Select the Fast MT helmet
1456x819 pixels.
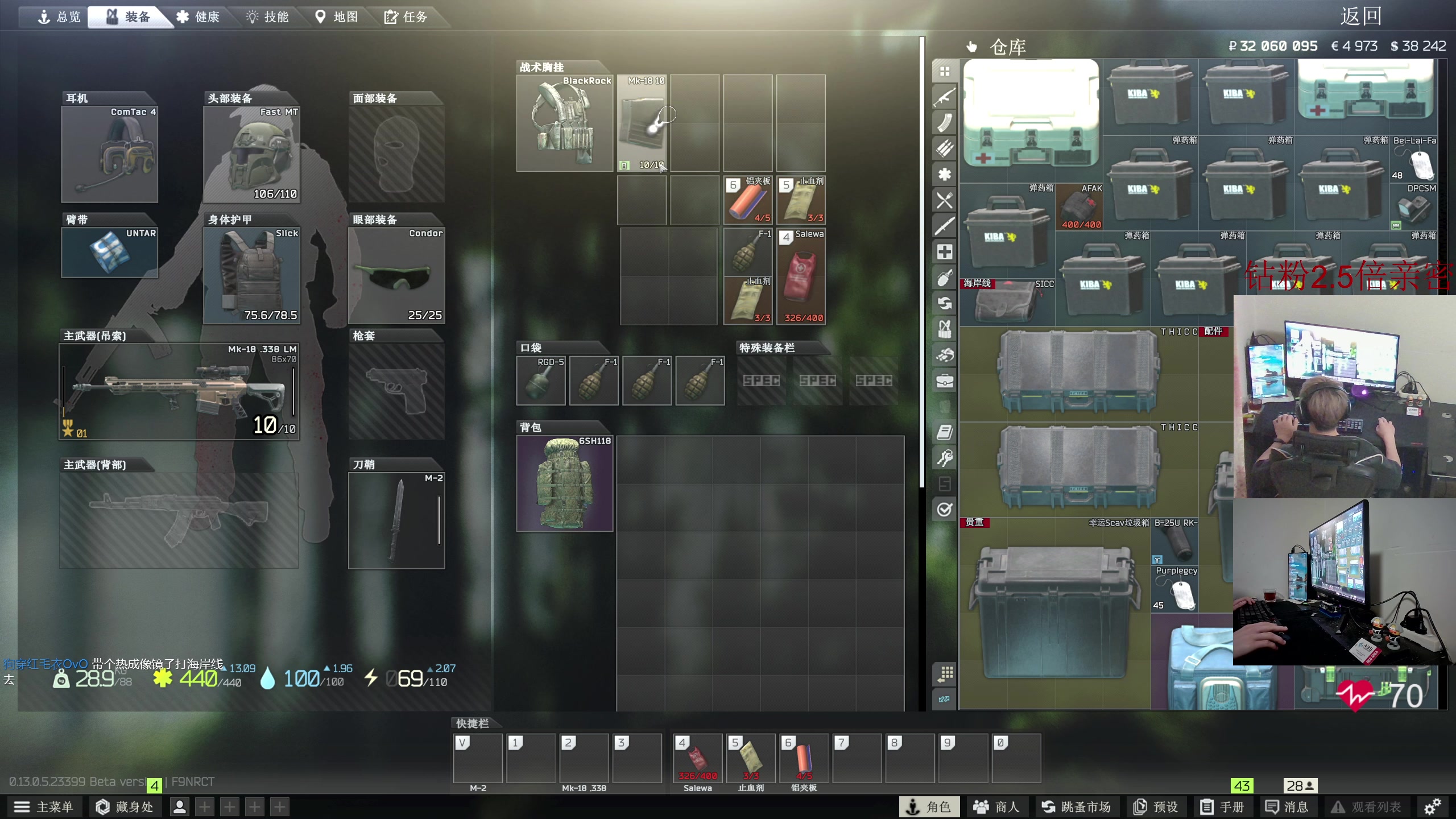252,154
